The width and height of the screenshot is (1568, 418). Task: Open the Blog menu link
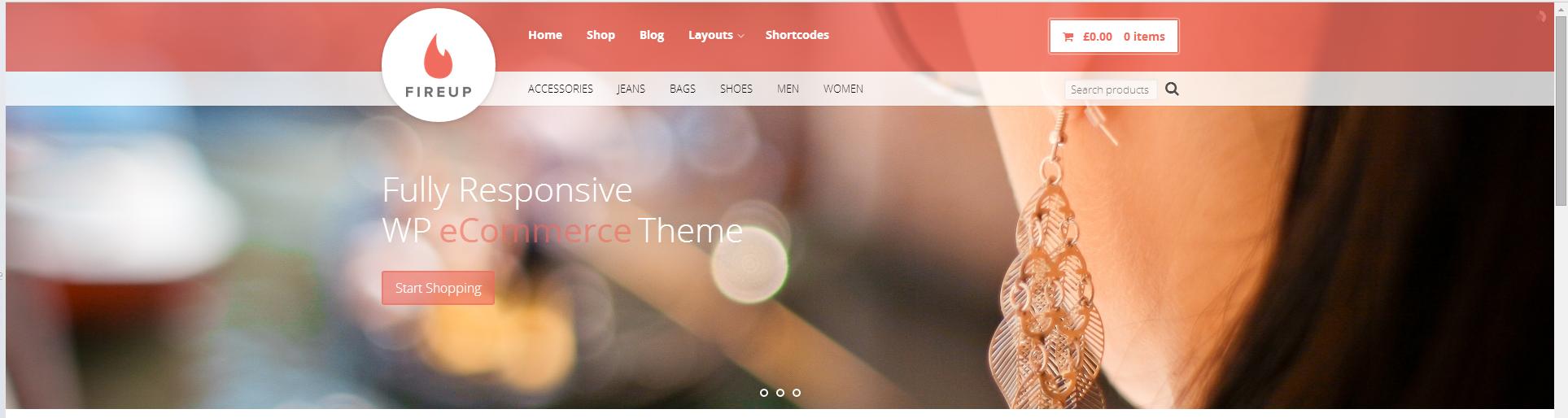pos(652,35)
